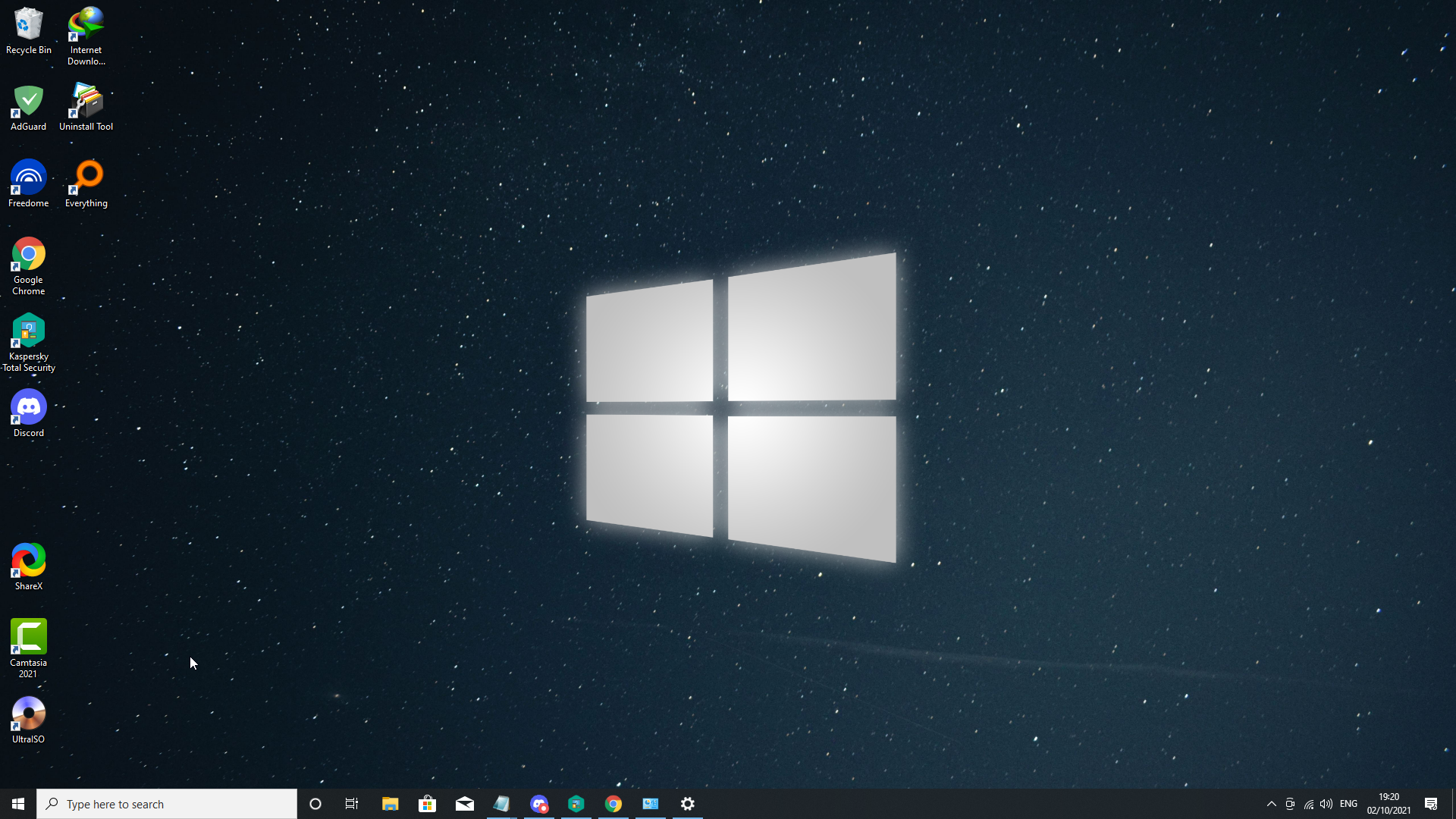Open Task View from the taskbar
This screenshot has height=819, width=1456.
pos(352,804)
